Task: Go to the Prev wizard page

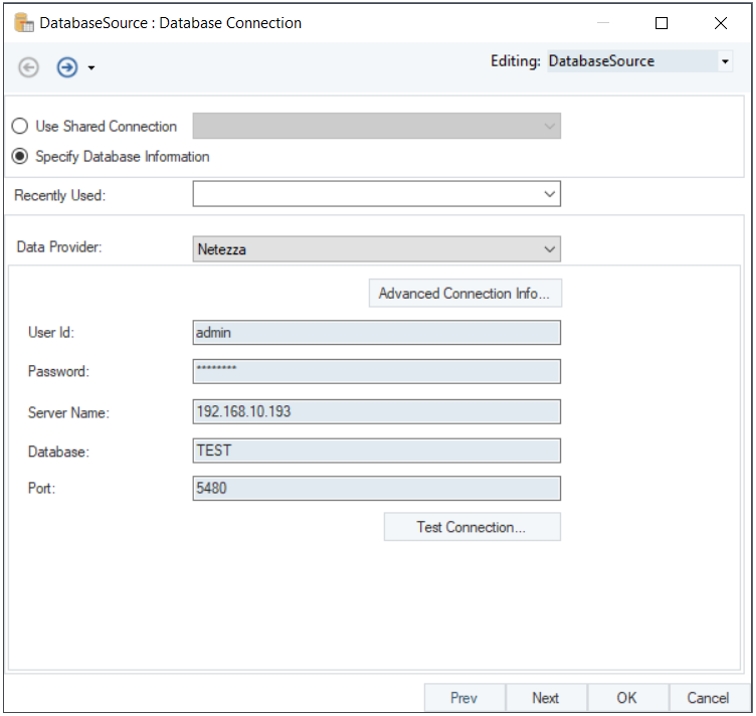Action: point(463,698)
